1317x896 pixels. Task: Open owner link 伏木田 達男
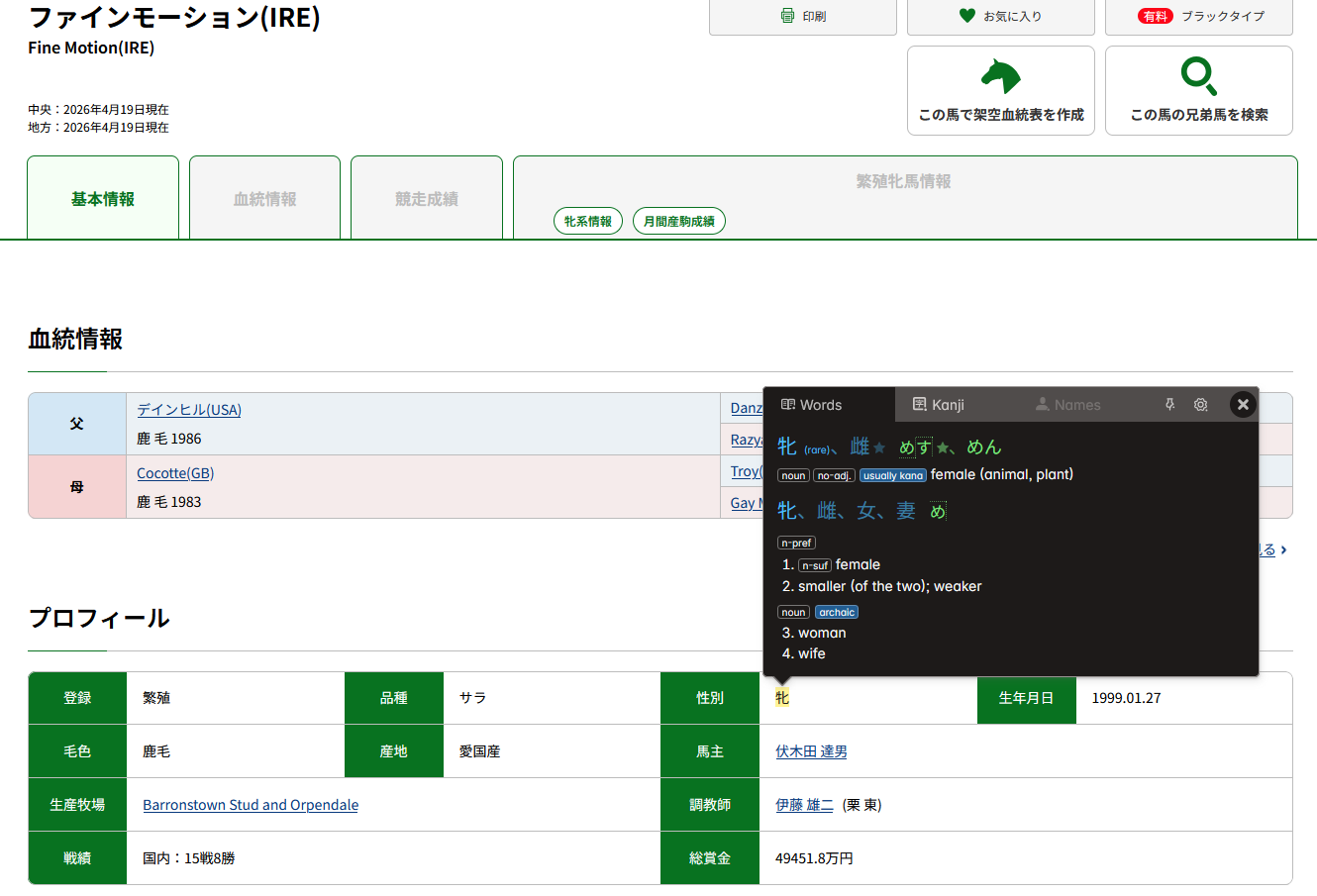click(x=811, y=751)
